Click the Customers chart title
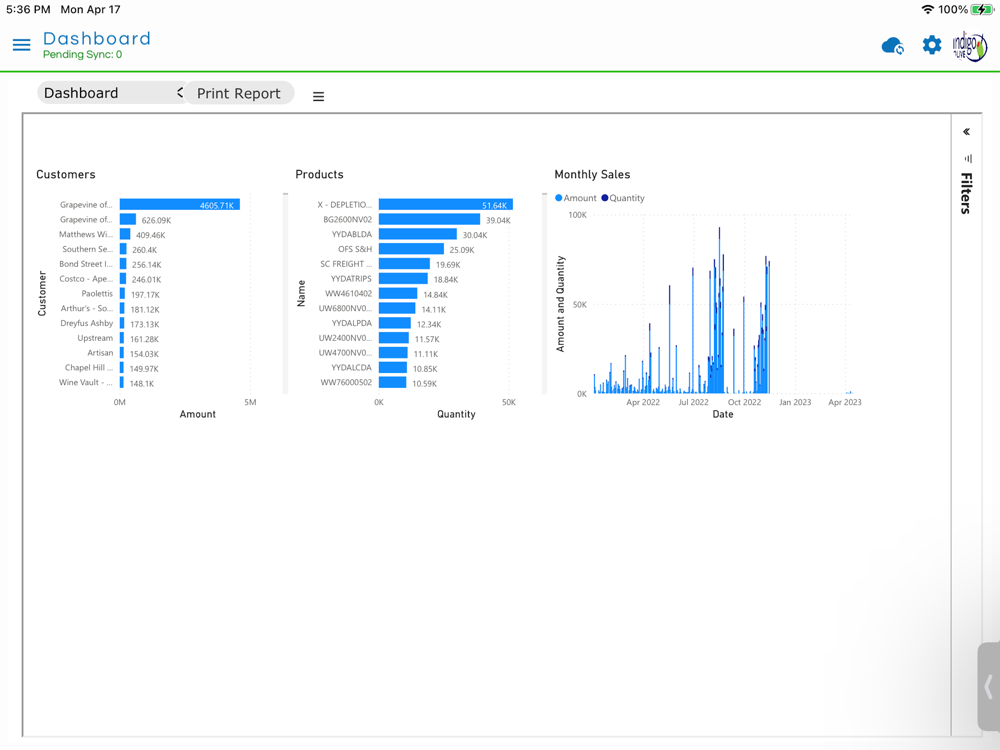1000x750 pixels. click(66, 174)
